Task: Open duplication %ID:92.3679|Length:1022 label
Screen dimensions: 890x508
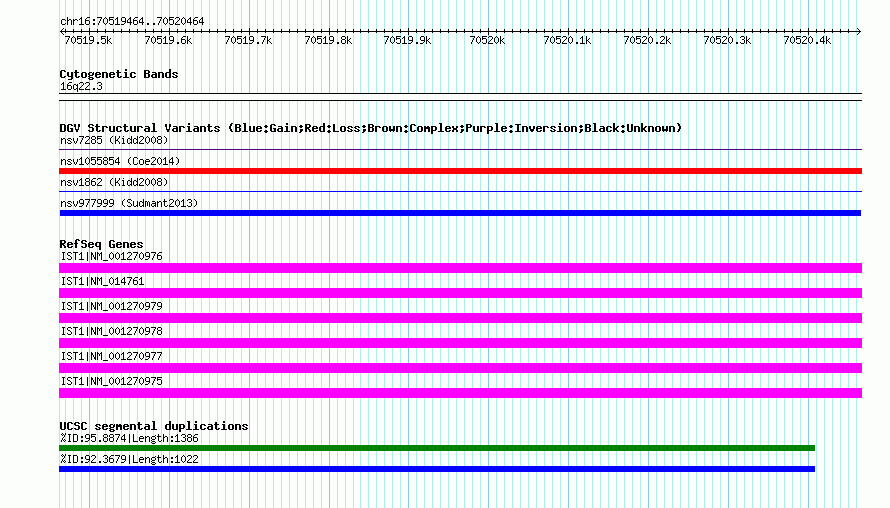Action: (x=129, y=460)
